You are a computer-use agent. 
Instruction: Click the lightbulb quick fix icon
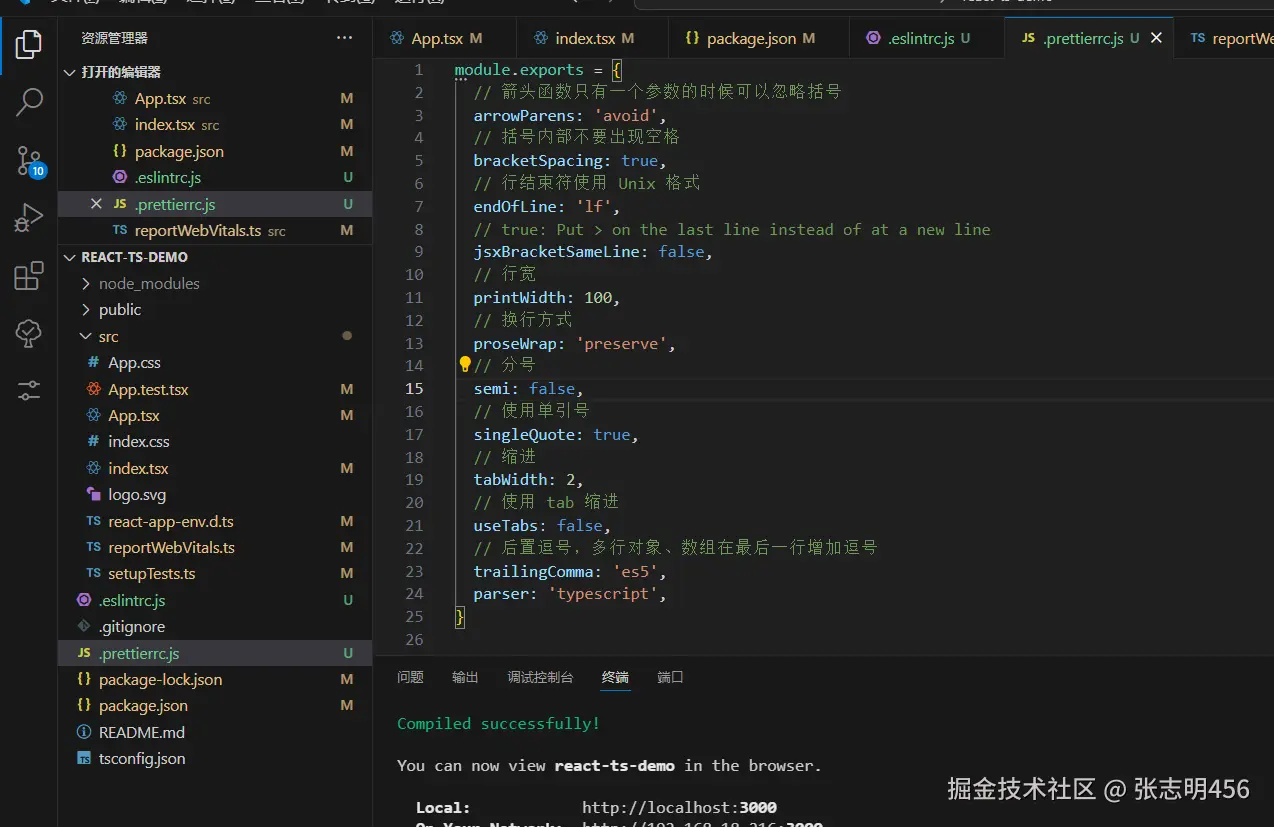click(x=465, y=364)
